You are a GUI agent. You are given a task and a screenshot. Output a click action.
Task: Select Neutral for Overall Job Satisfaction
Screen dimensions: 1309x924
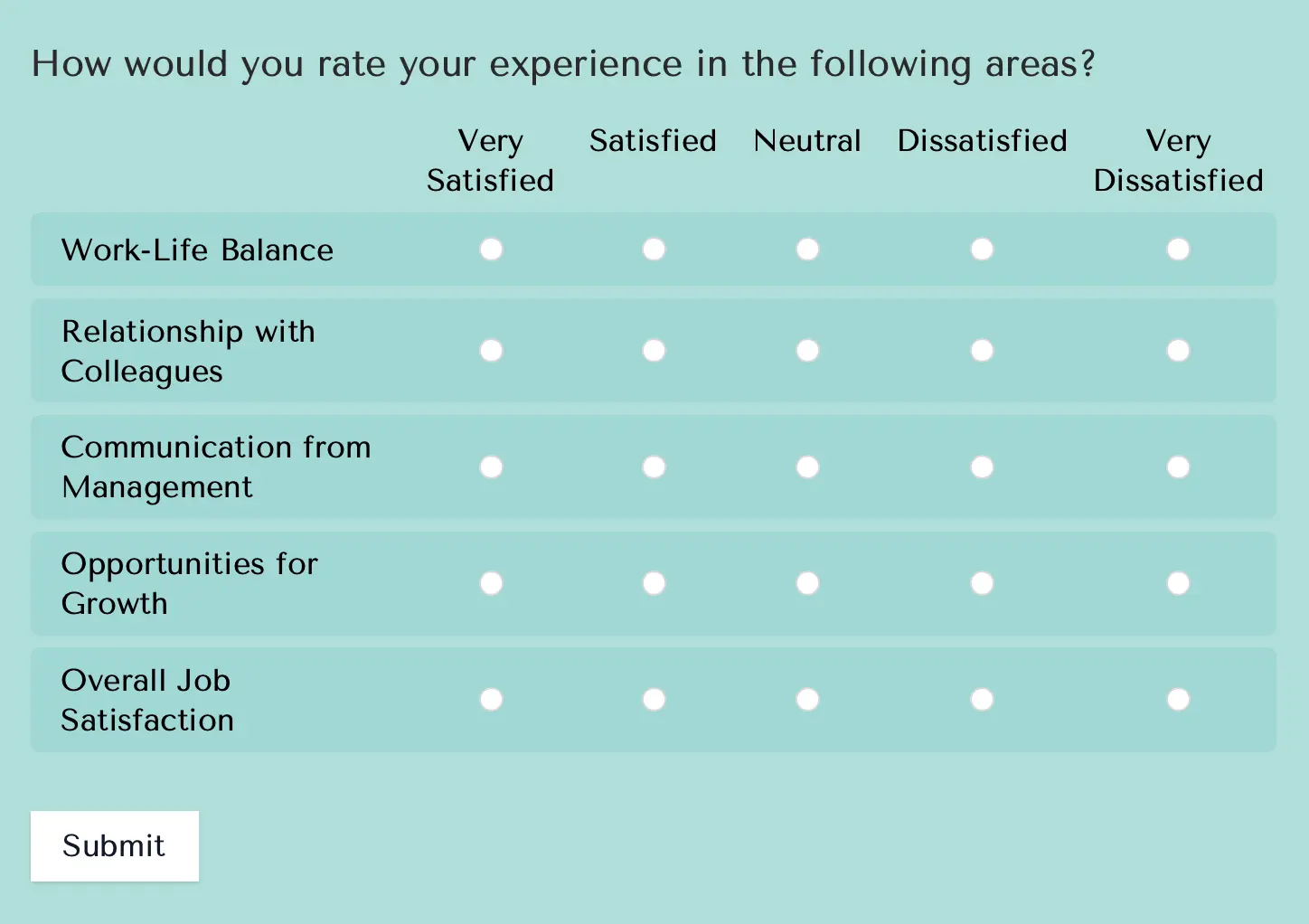tap(807, 700)
